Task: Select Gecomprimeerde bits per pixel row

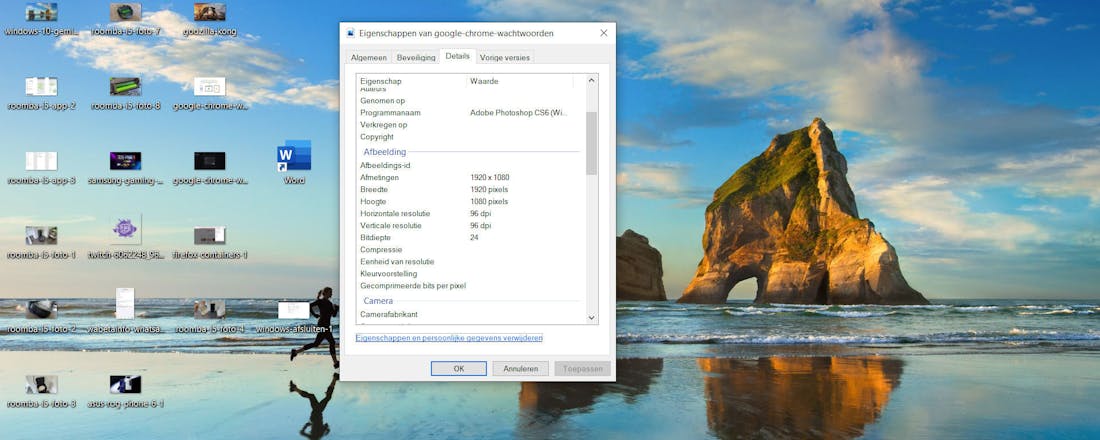Action: click(471, 286)
